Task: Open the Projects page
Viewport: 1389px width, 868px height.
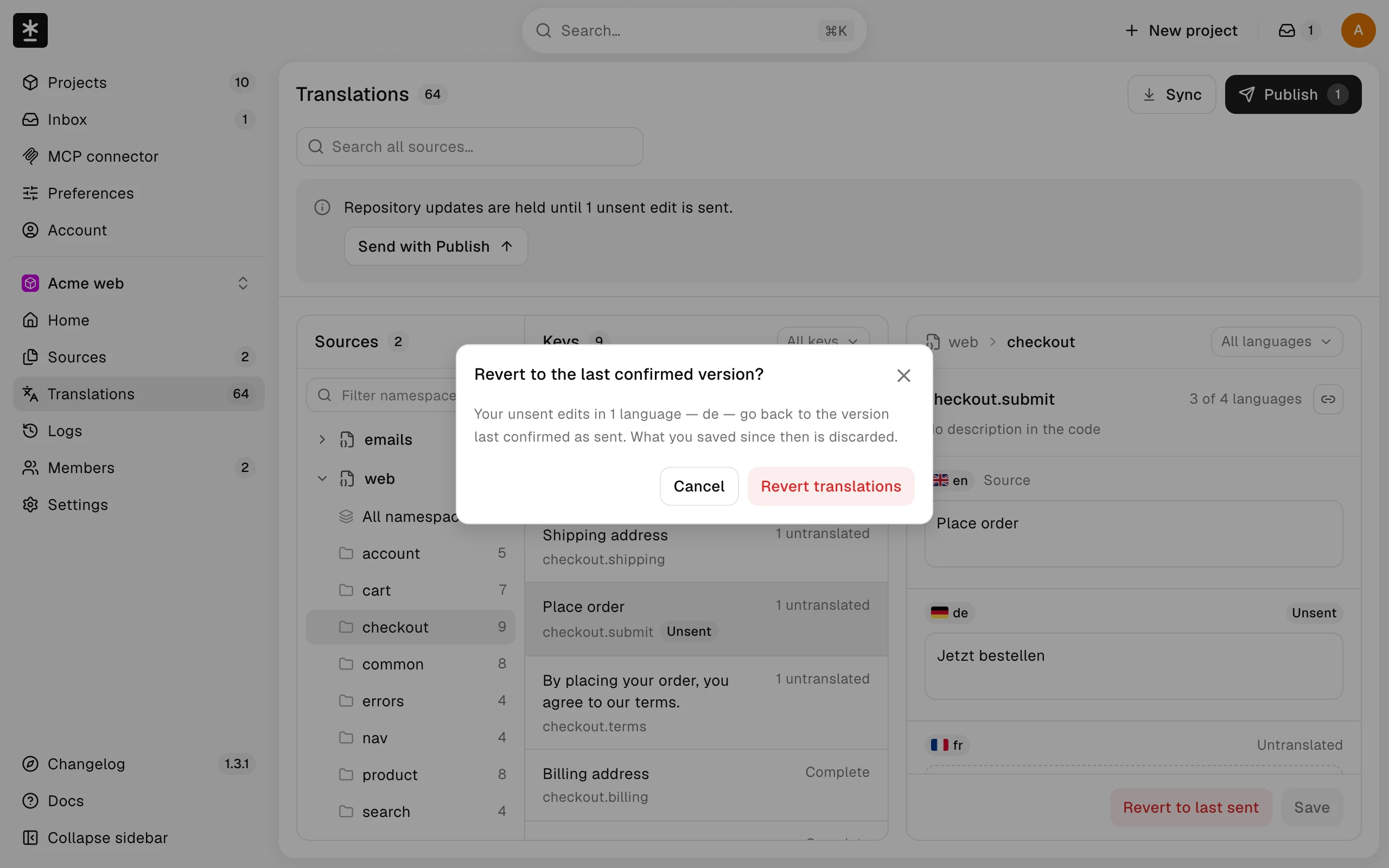Action: point(138,82)
